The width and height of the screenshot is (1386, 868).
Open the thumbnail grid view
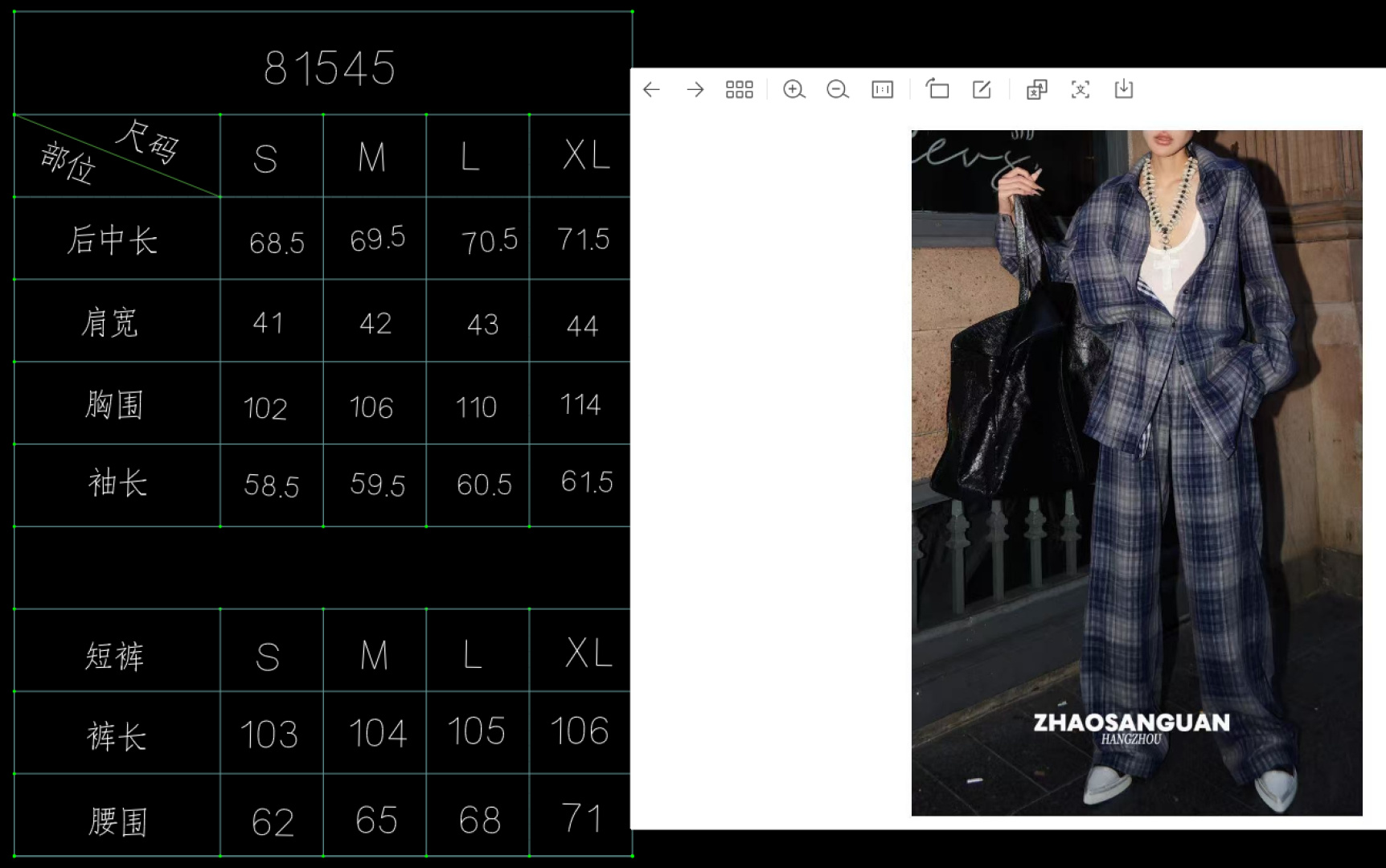(739, 89)
